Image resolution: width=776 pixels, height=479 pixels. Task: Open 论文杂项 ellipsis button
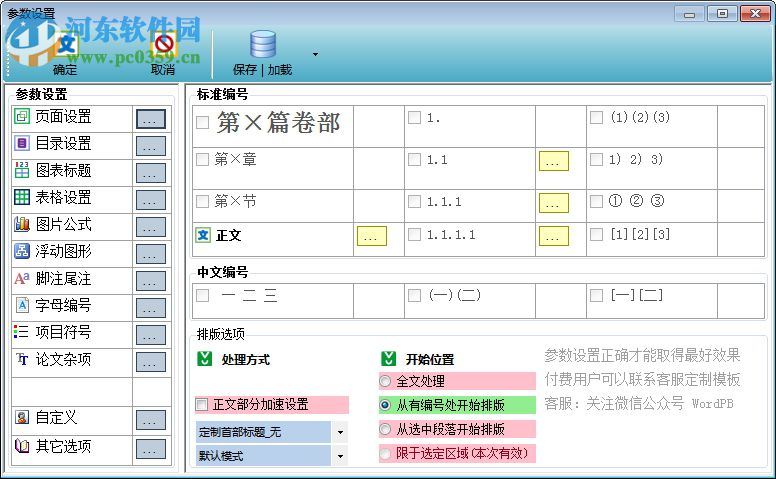coord(151,362)
